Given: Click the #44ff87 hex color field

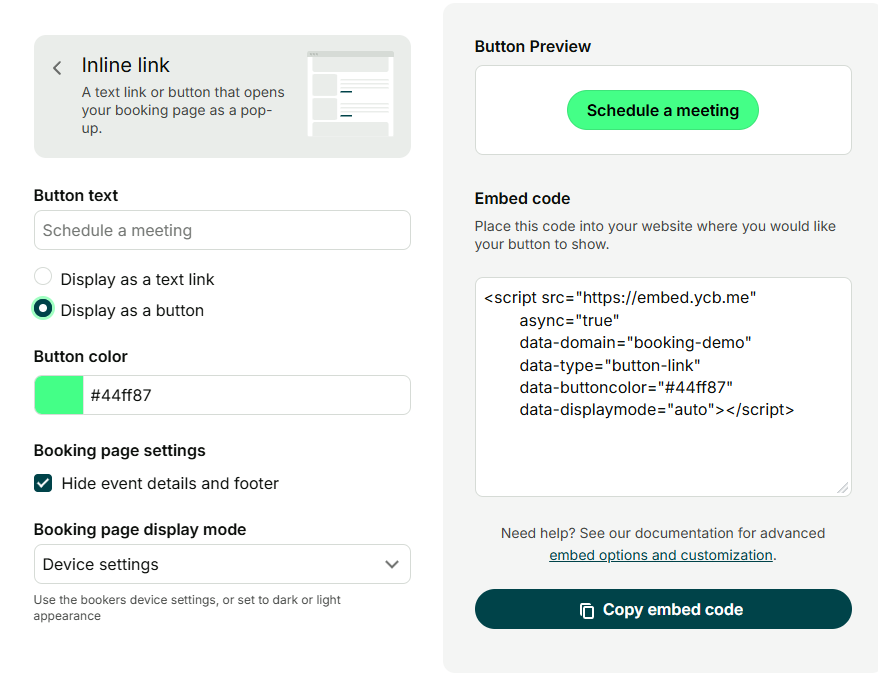Looking at the screenshot, I should (x=245, y=395).
